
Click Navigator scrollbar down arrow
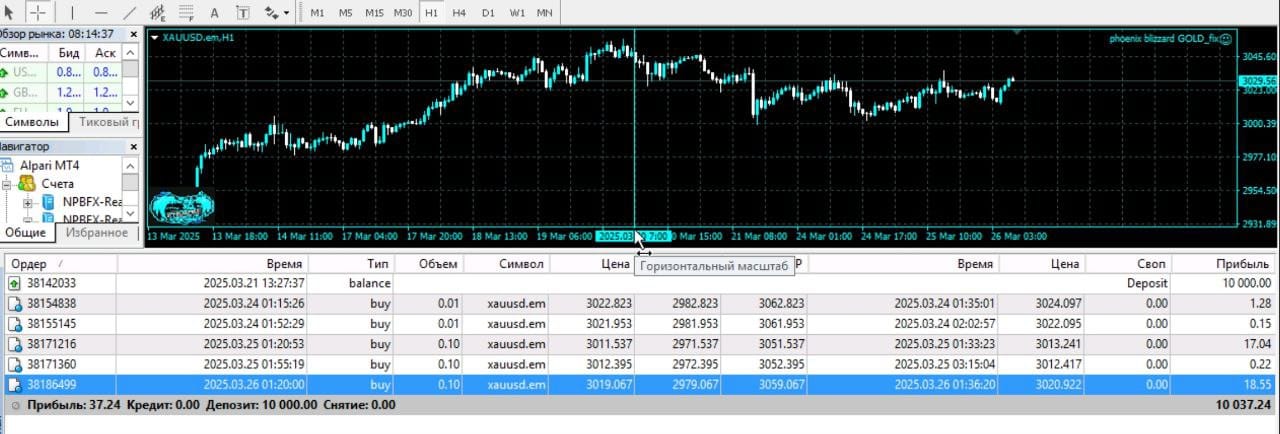pos(131,215)
